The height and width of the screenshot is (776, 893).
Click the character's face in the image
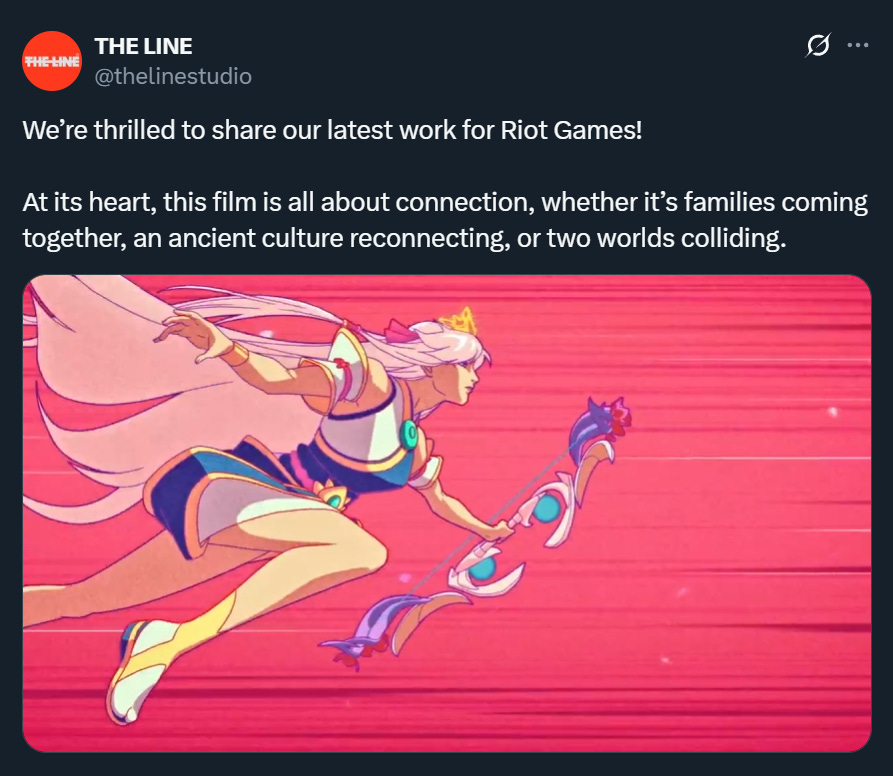tap(472, 380)
